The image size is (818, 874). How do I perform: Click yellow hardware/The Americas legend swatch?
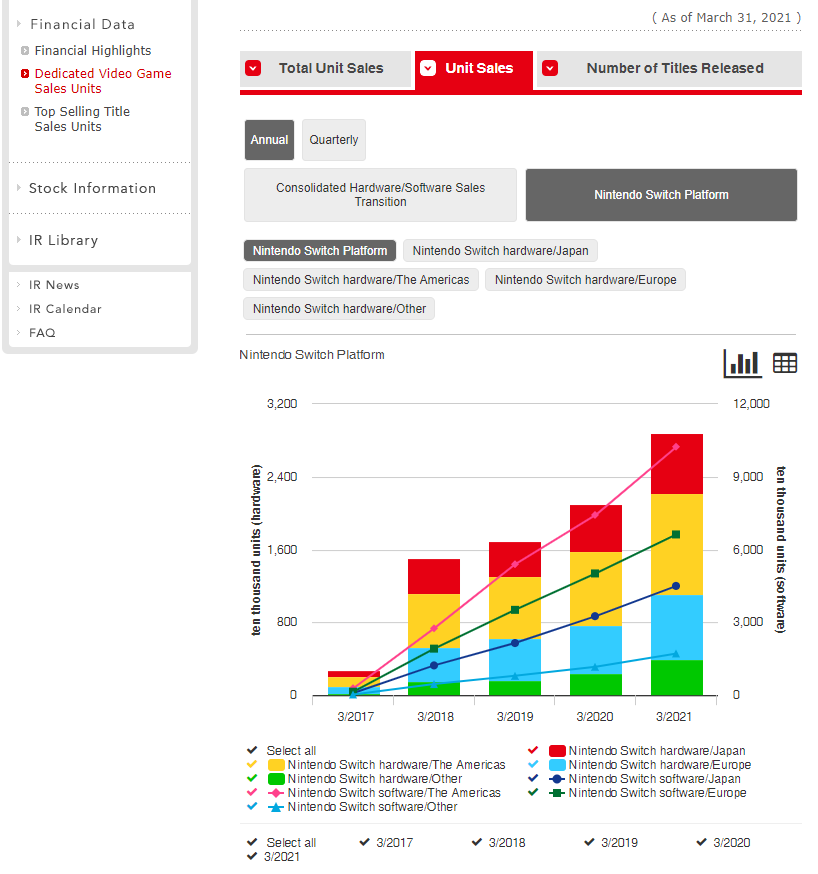coord(276,765)
